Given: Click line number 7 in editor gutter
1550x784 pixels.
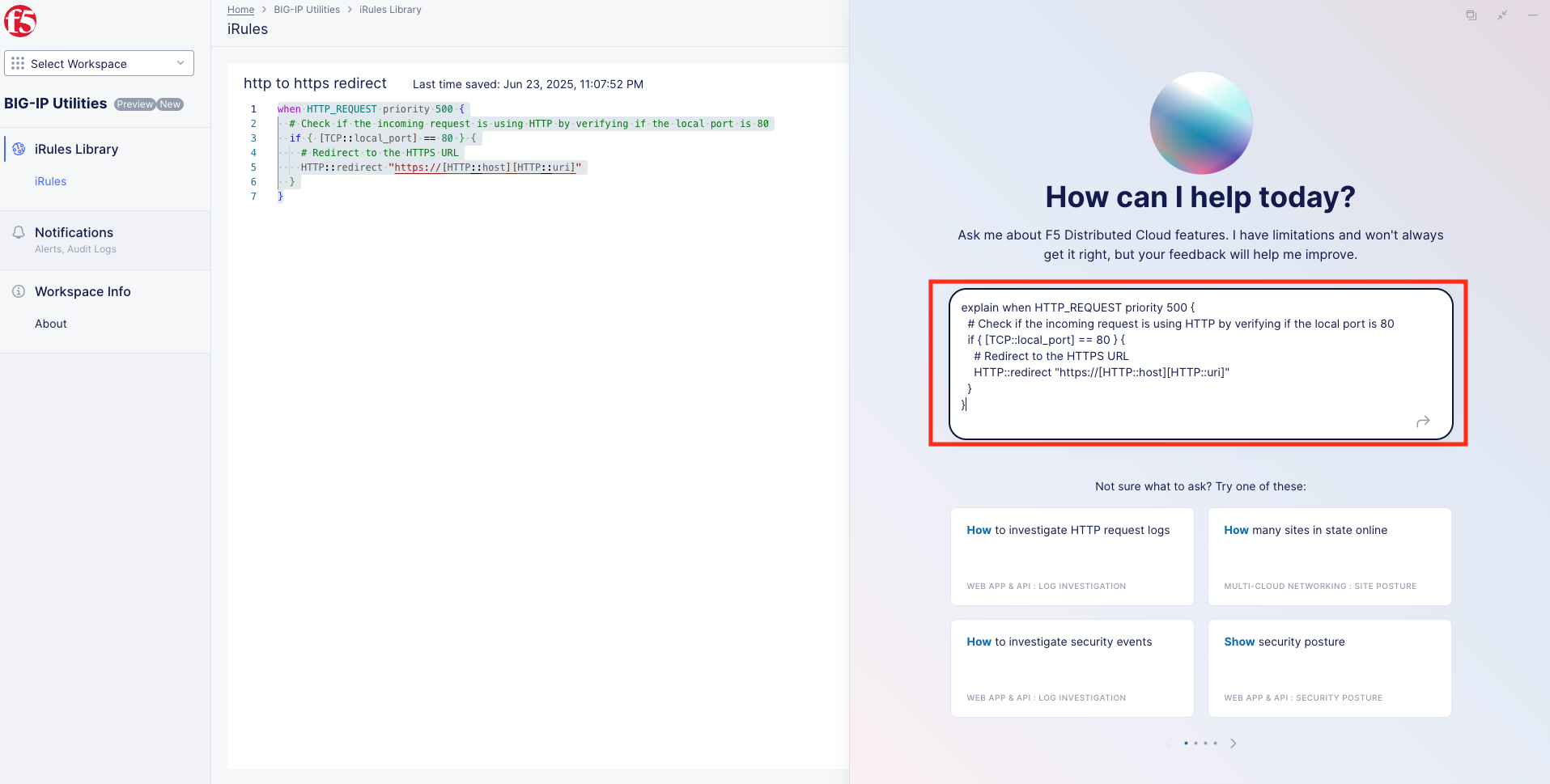Looking at the screenshot, I should pyautogui.click(x=253, y=197).
